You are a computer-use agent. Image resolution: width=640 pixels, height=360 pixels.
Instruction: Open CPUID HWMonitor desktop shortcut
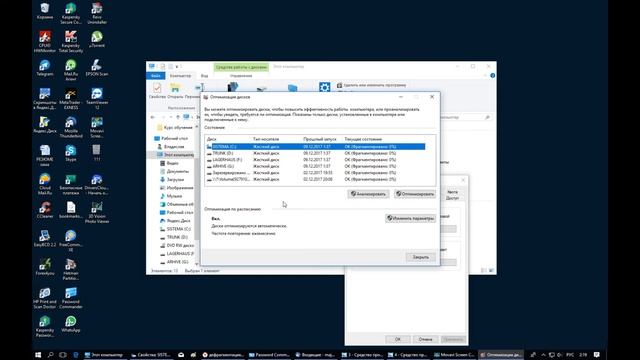click(x=45, y=42)
